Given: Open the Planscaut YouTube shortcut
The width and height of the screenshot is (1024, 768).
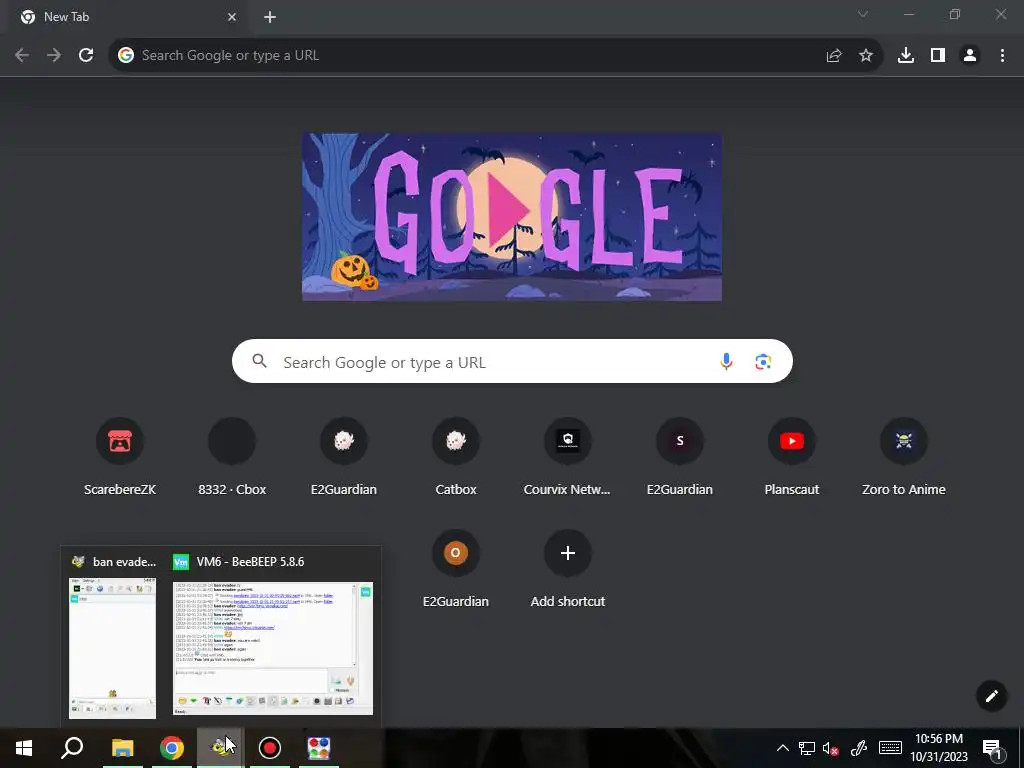Looking at the screenshot, I should tap(792, 458).
